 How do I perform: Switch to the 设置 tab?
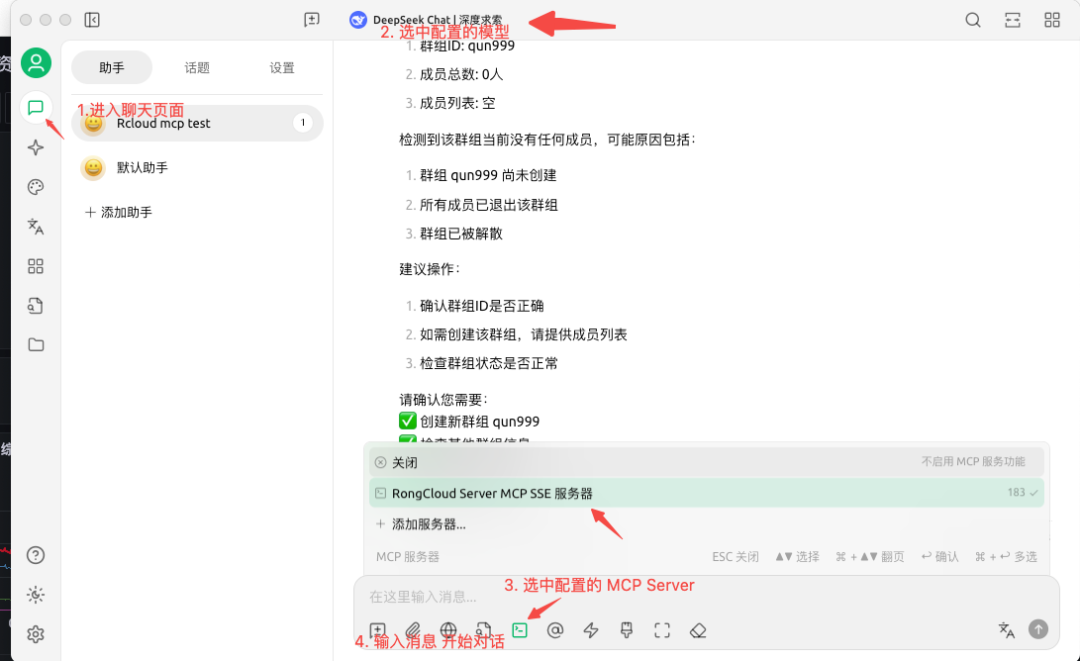[x=282, y=68]
